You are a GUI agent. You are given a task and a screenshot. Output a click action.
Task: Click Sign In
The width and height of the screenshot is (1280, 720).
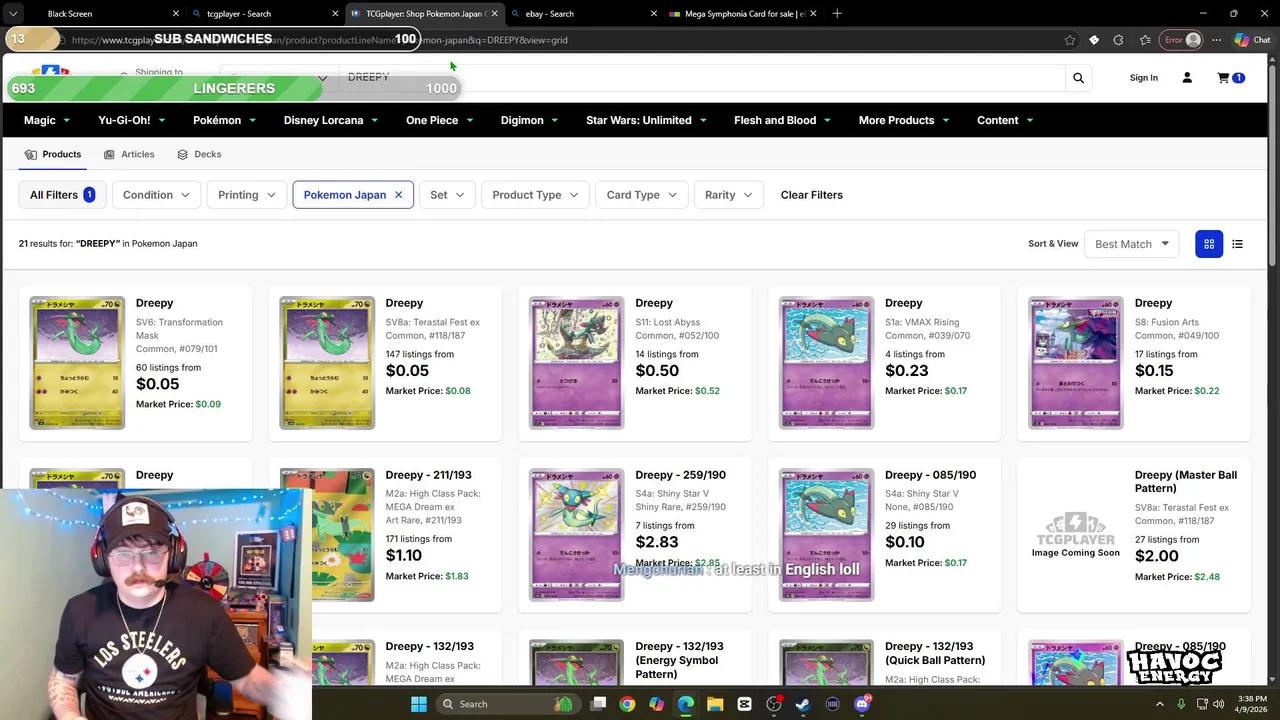click(x=1143, y=78)
